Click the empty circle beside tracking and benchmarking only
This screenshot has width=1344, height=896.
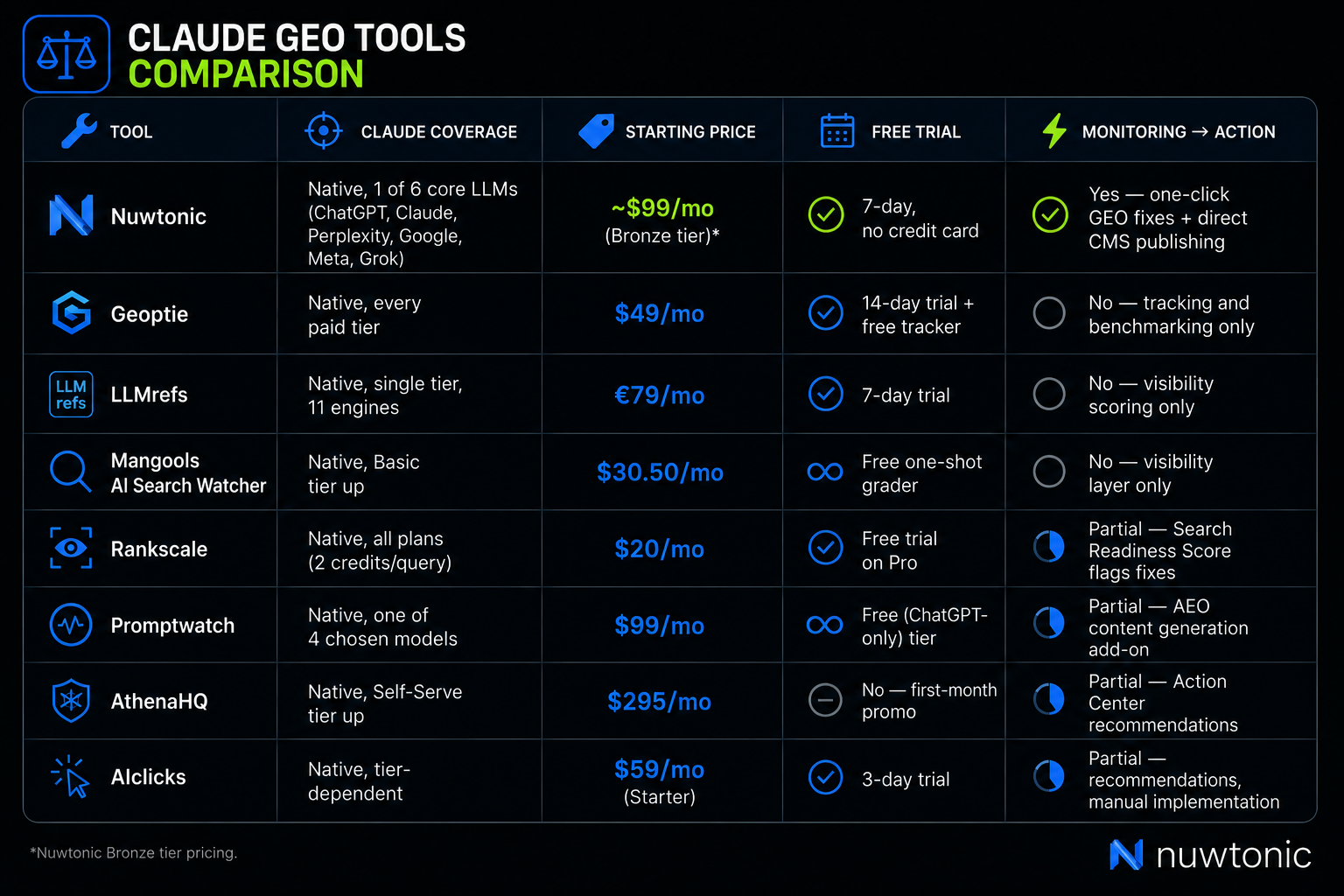(1049, 313)
